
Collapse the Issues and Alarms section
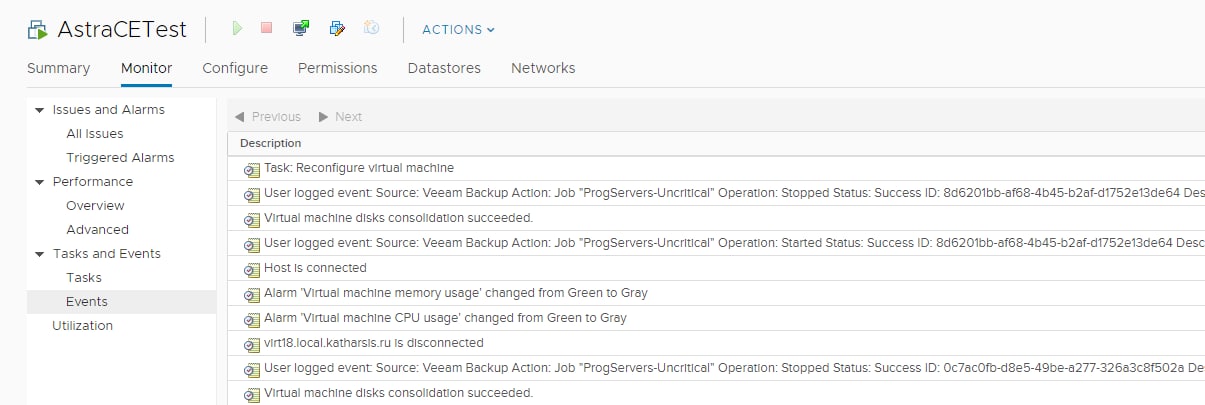coord(40,110)
